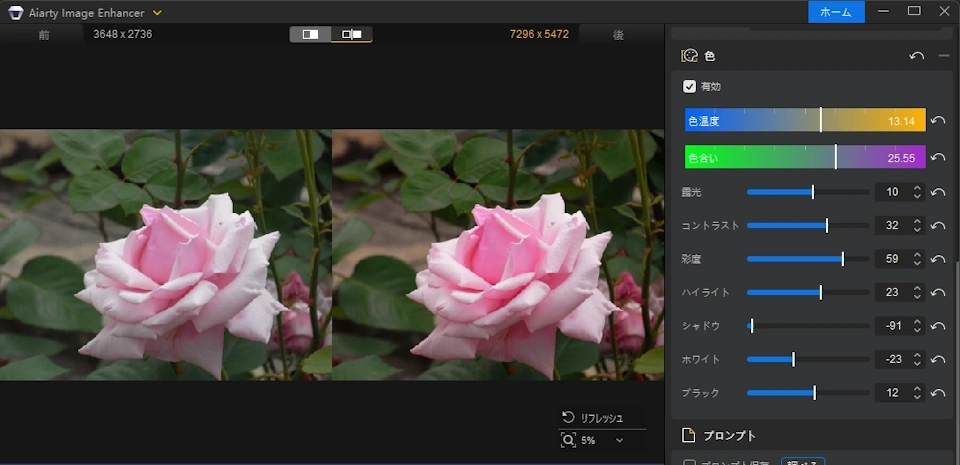Reset the シャドウ shadows value
This screenshot has width=960, height=465.
pyautogui.click(x=938, y=326)
